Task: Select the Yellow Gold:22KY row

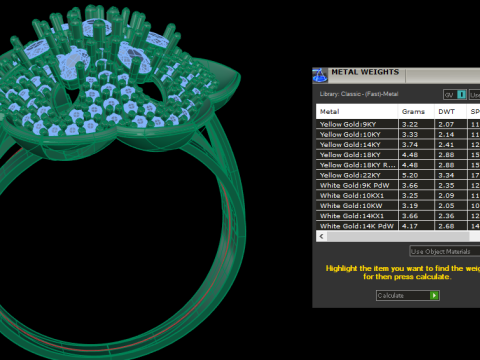Action: [398, 175]
